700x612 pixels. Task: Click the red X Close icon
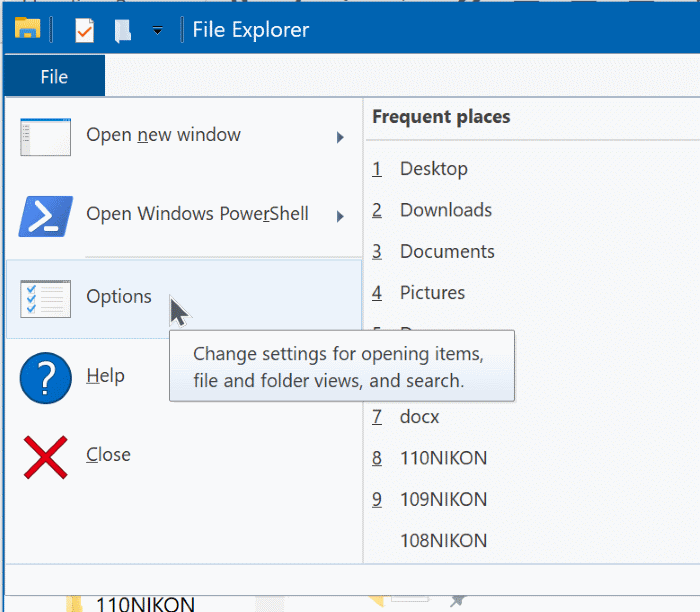[46, 457]
